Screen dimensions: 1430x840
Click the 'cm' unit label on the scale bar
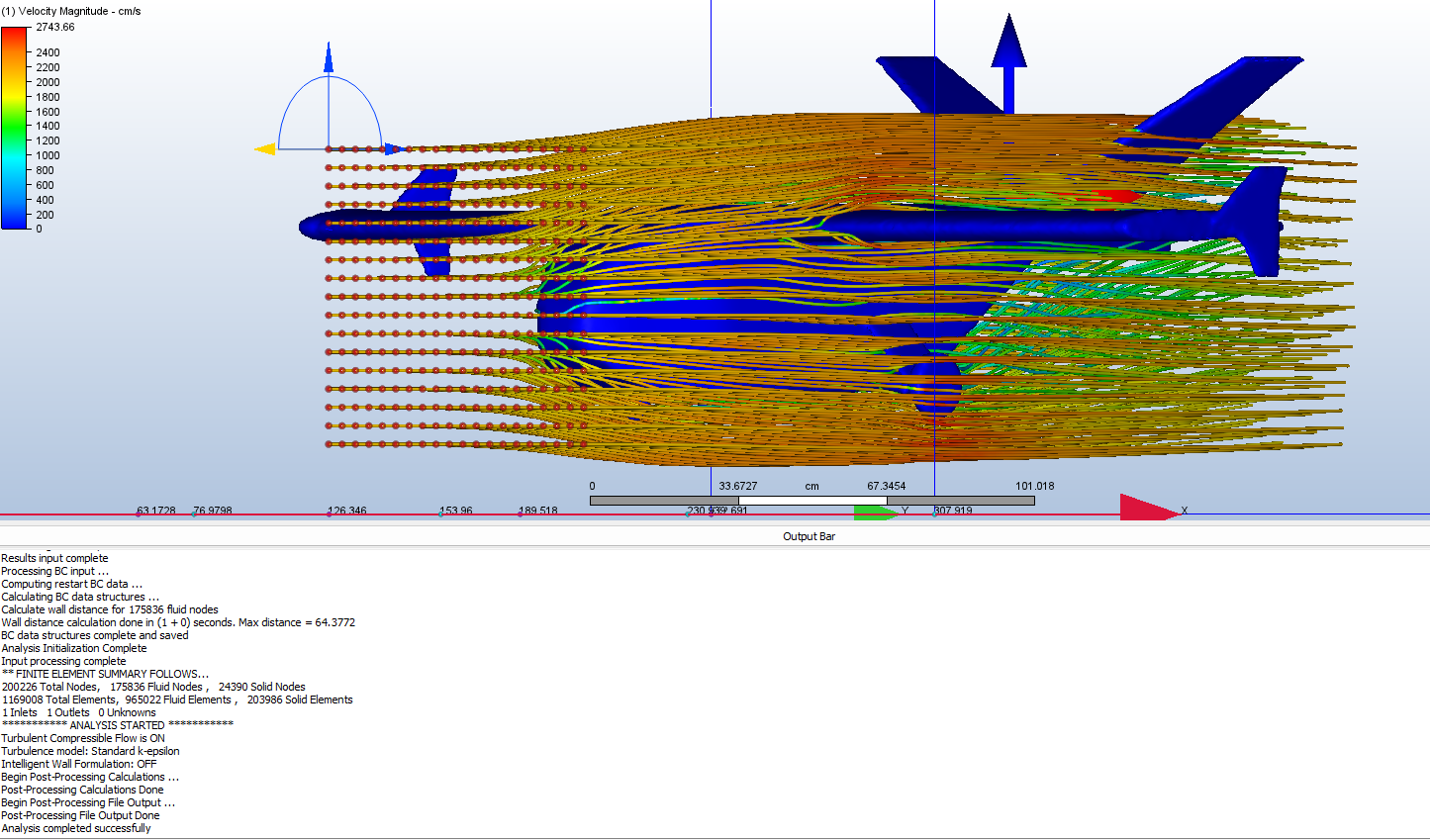click(812, 486)
